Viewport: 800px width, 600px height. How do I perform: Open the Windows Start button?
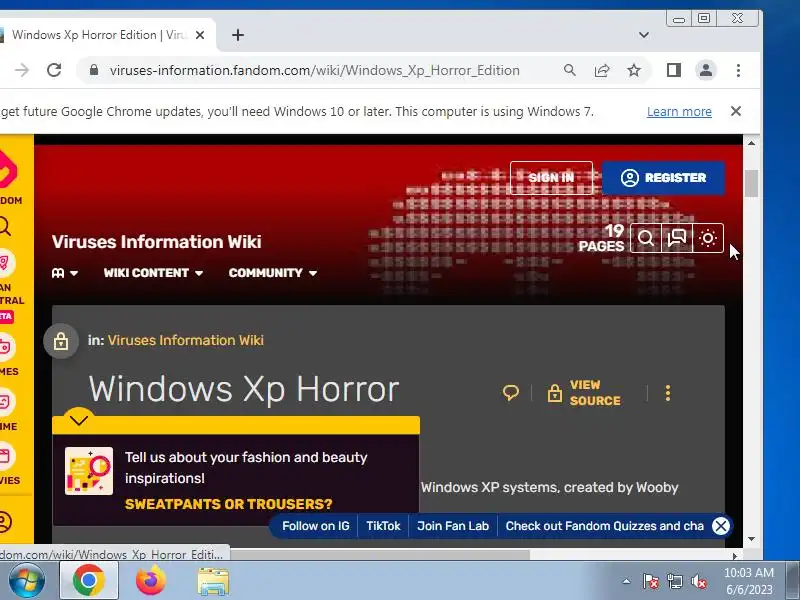27,581
